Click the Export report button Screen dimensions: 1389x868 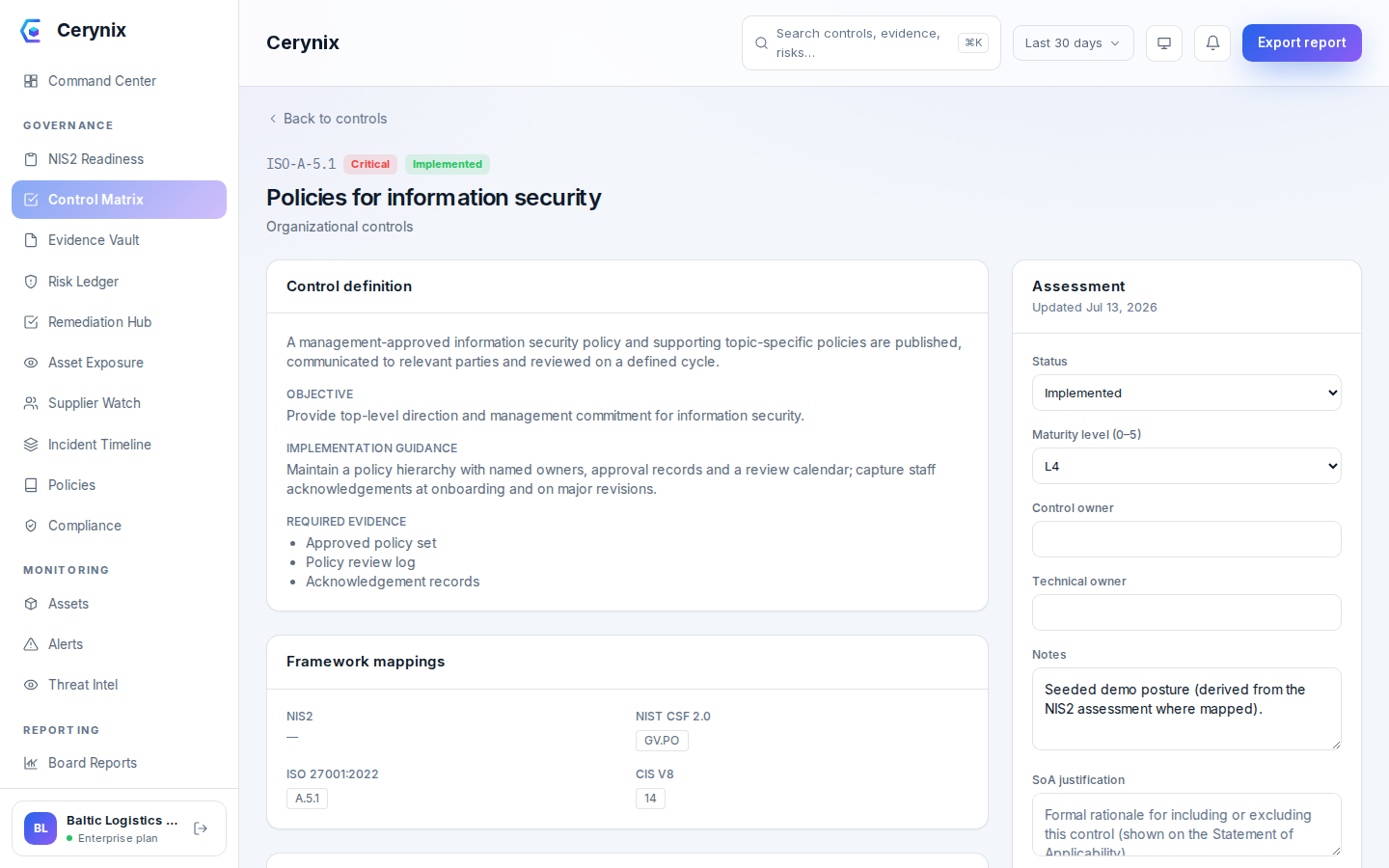tap(1301, 42)
